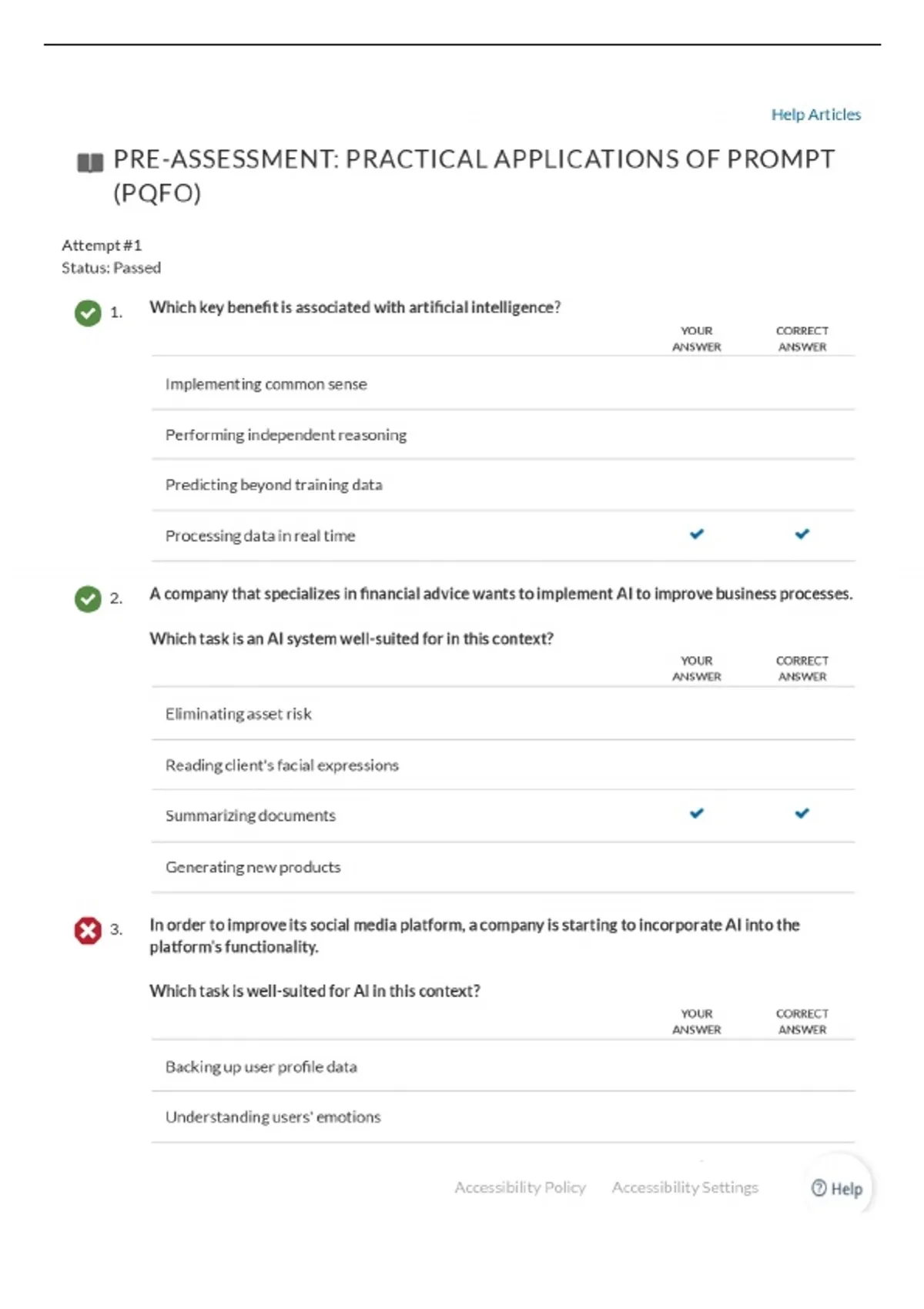Click correct-answer checkmark for Processing data in real time

[802, 534]
